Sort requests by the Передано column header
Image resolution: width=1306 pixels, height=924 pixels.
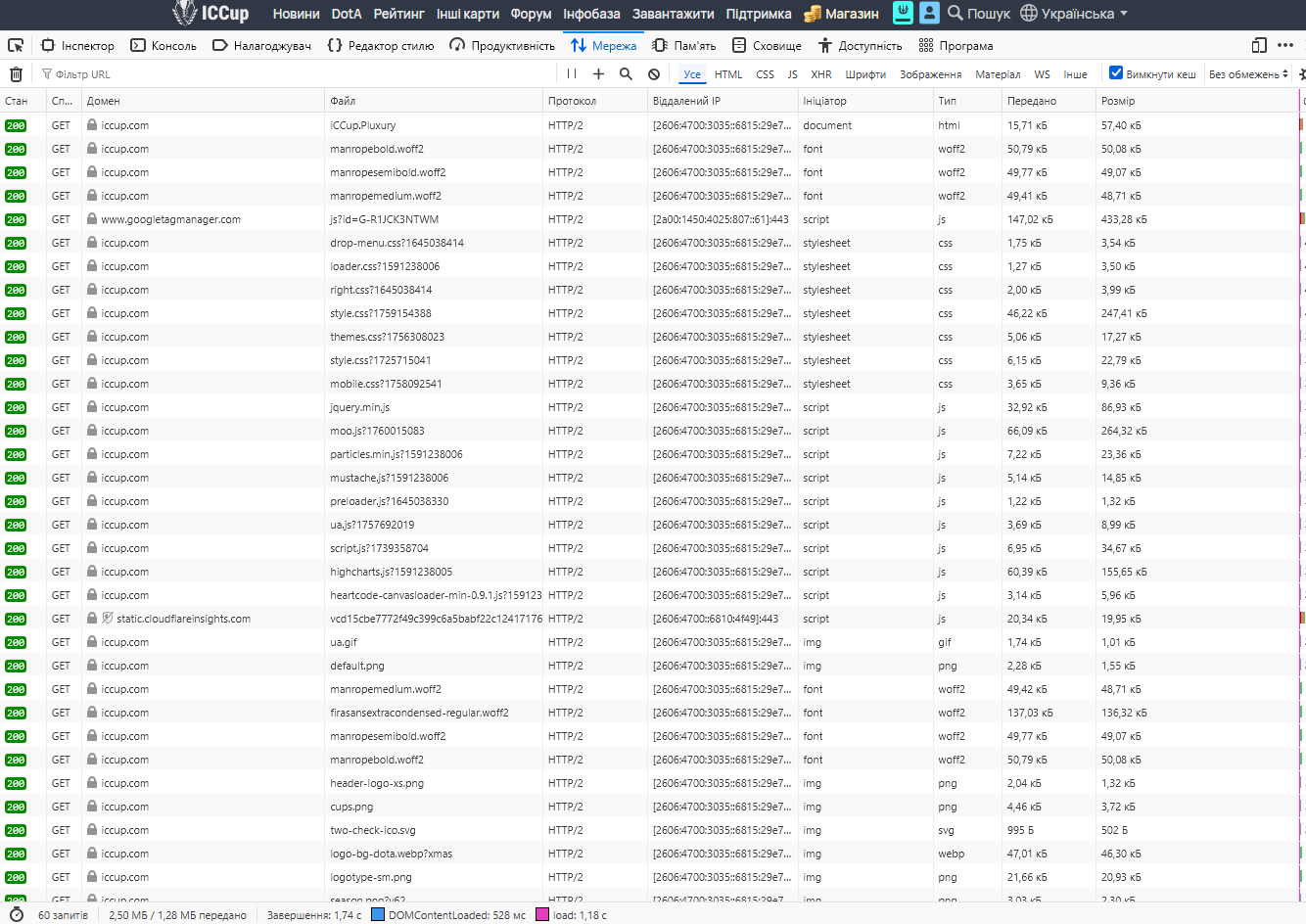(1049, 101)
